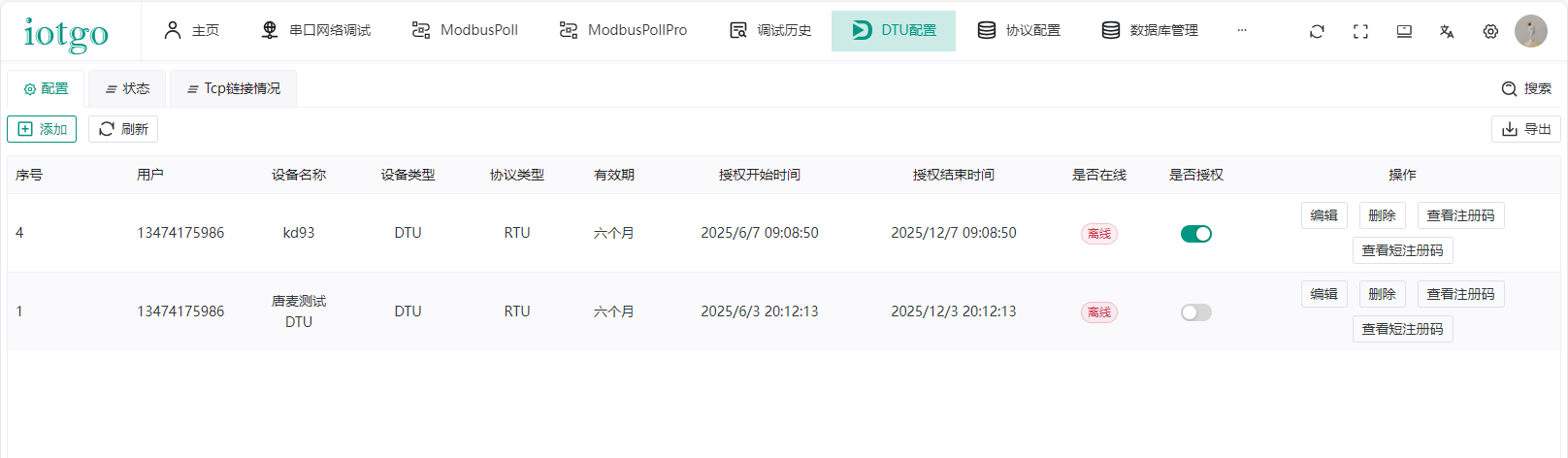The height and width of the screenshot is (458, 1568).
Task: Click 编辑 for device kd93
Action: (1323, 215)
